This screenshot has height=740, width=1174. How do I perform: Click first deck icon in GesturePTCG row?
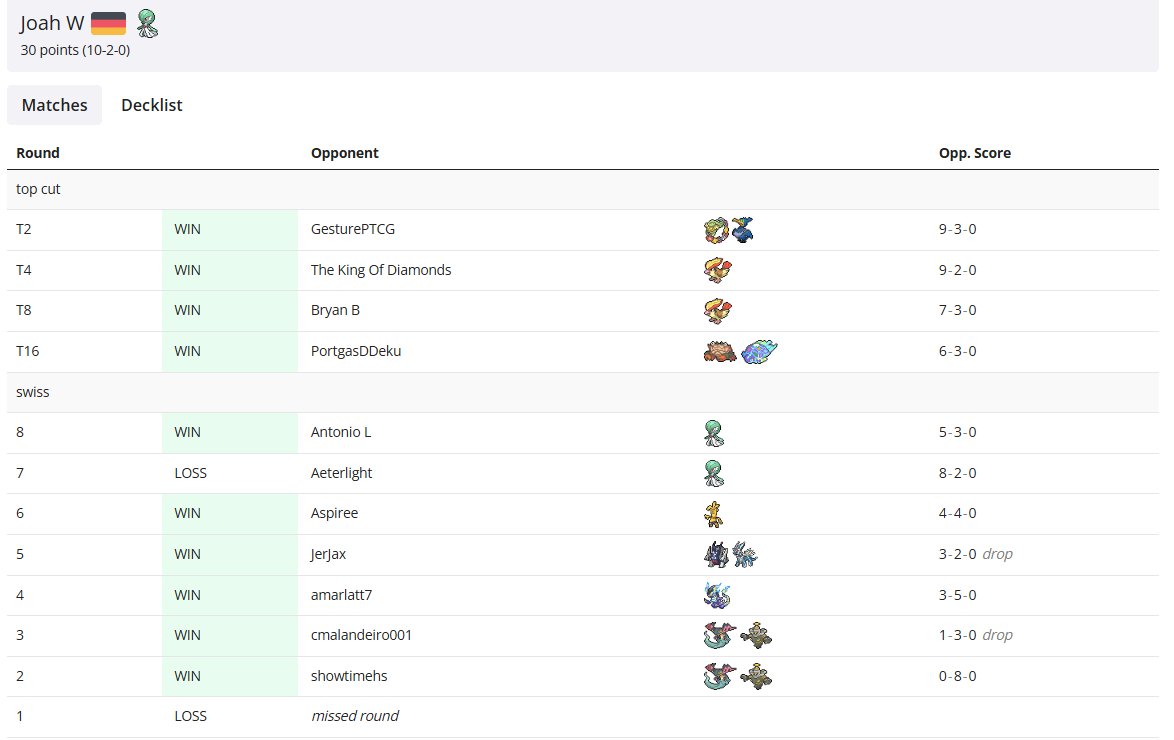[717, 230]
